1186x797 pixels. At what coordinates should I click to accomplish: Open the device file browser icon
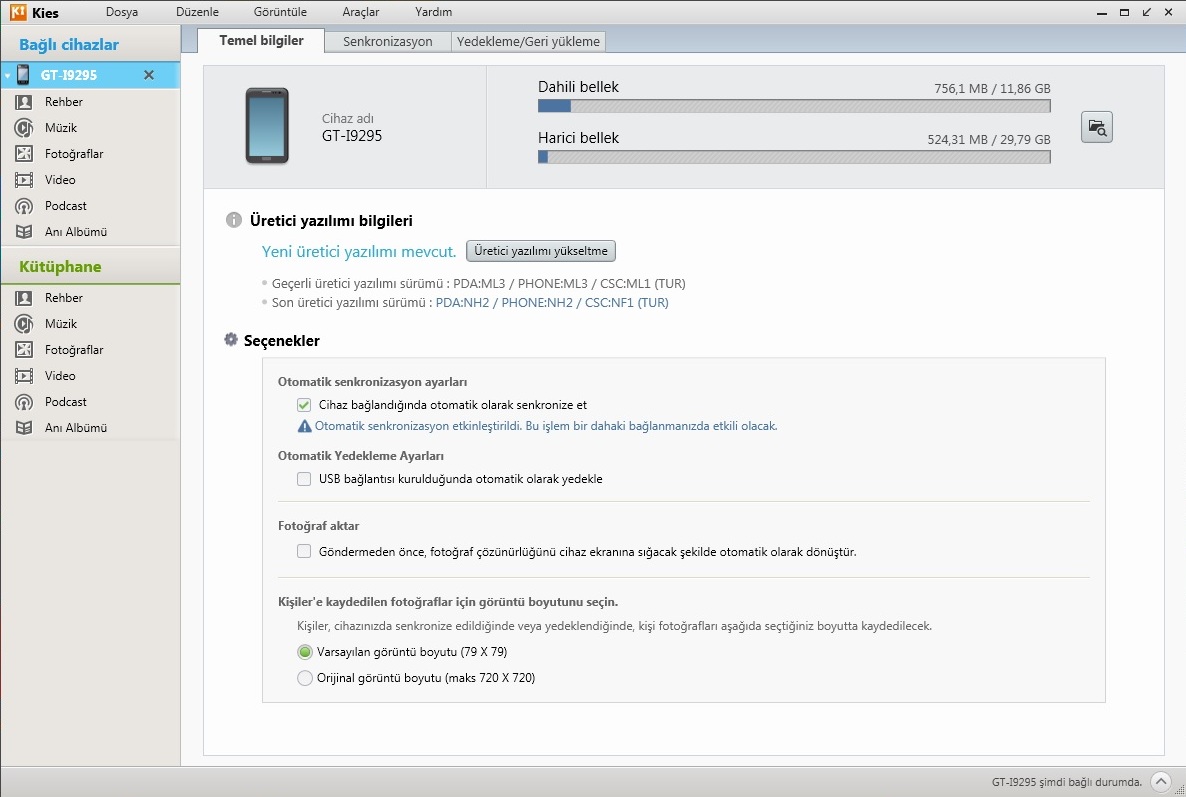(1096, 127)
